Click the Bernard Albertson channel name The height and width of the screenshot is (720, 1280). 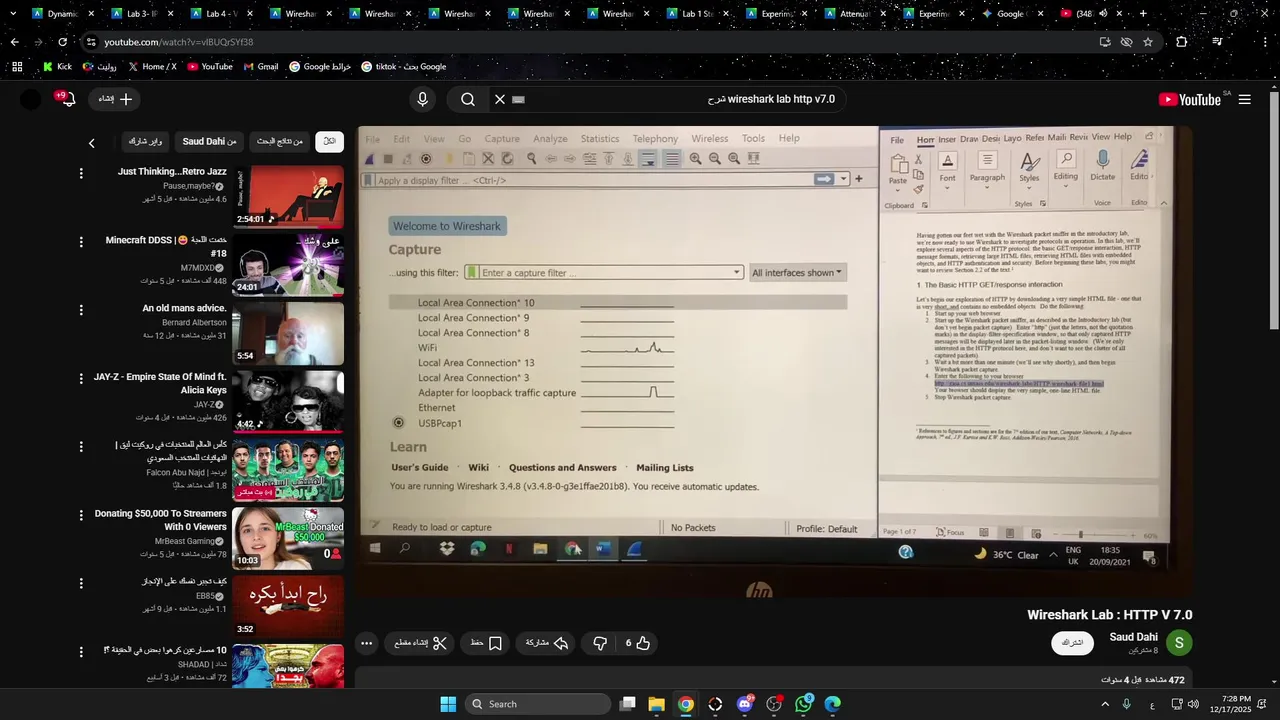coord(195,322)
